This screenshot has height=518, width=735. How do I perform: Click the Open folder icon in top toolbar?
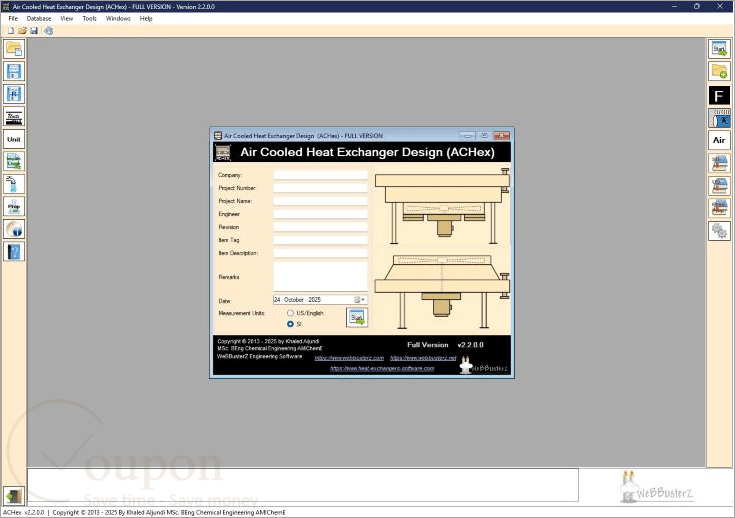22,31
